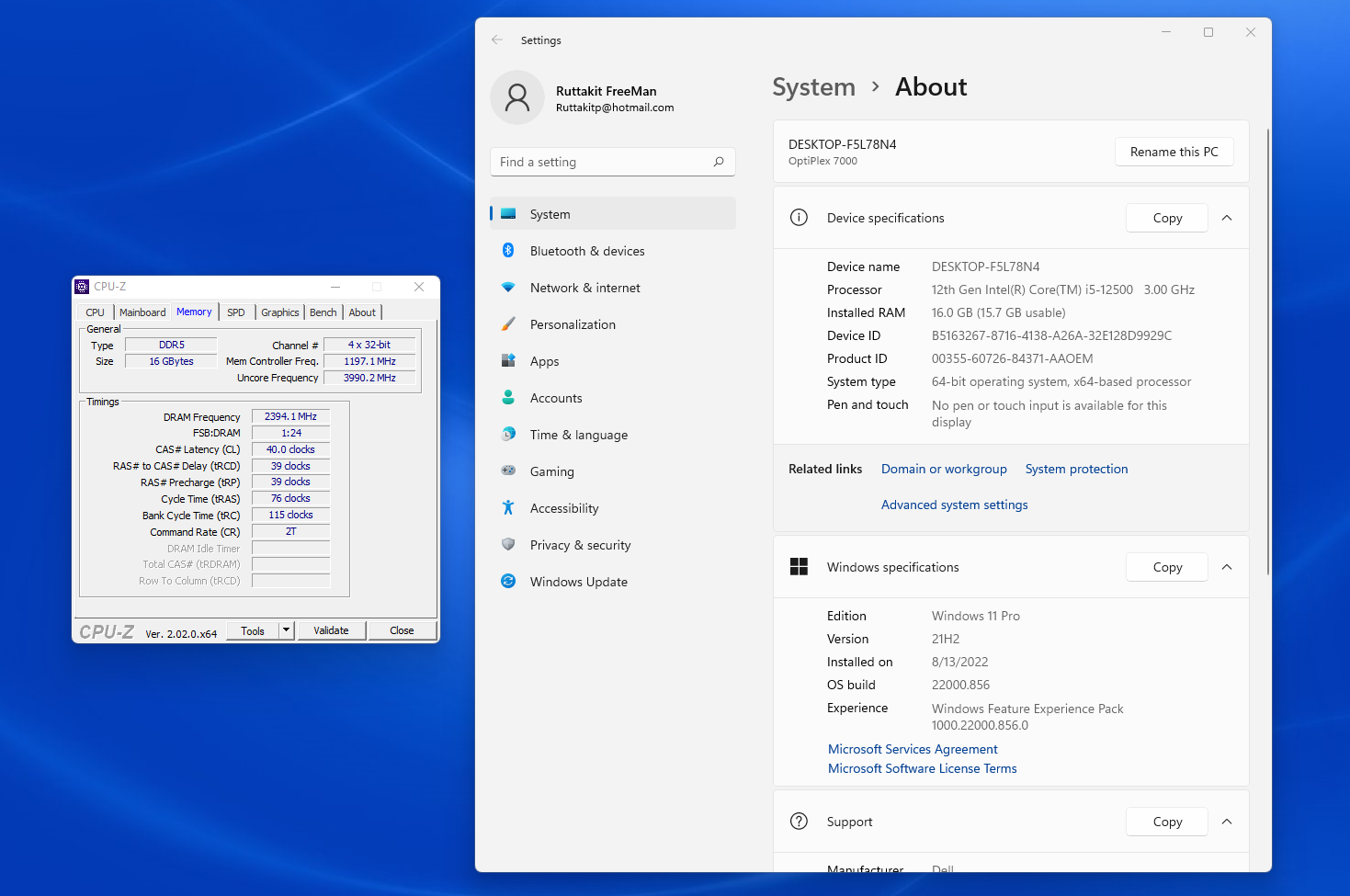Open Time & language settings
The width and height of the screenshot is (1350, 896).
[x=613, y=435]
